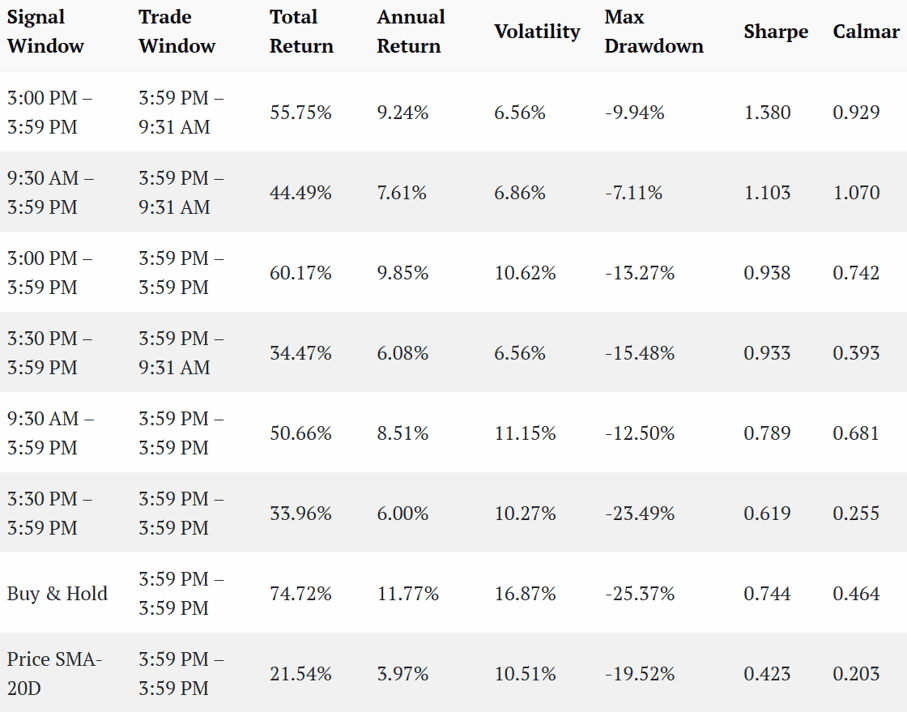Select the -25.37% max drawdown cell
The width and height of the screenshot is (907, 712).
click(x=640, y=593)
